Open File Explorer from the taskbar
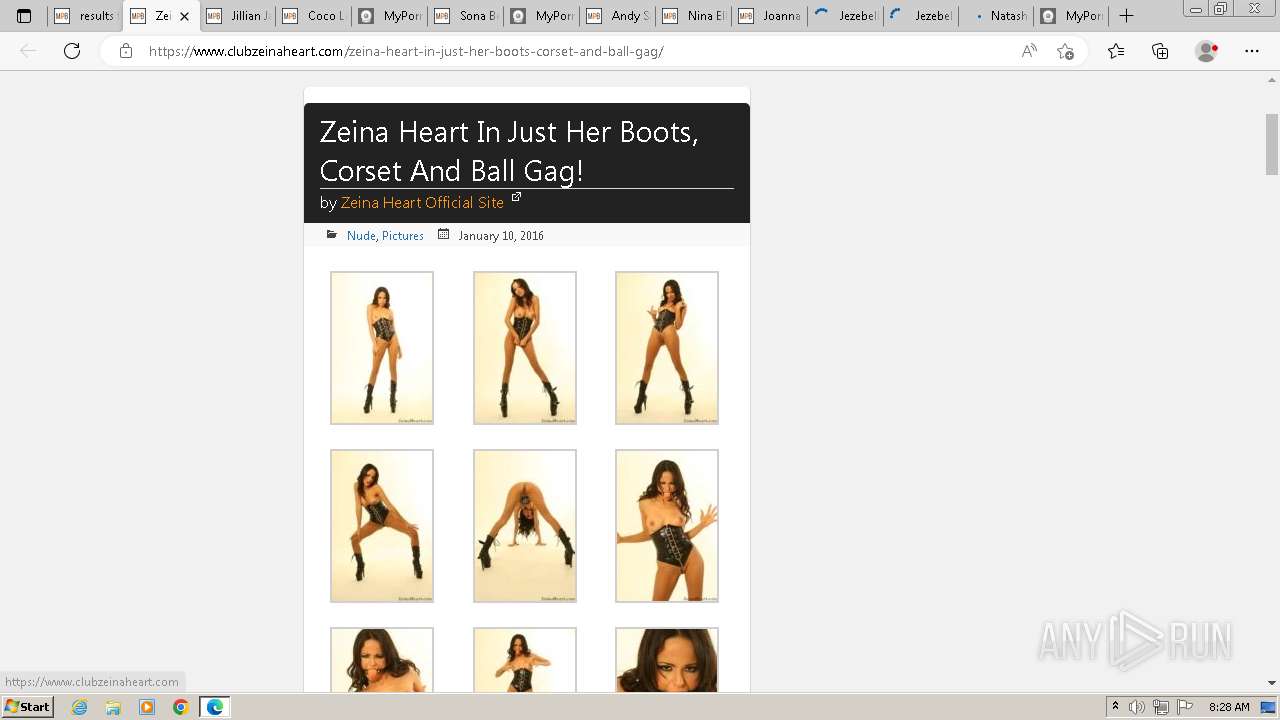 (x=113, y=707)
